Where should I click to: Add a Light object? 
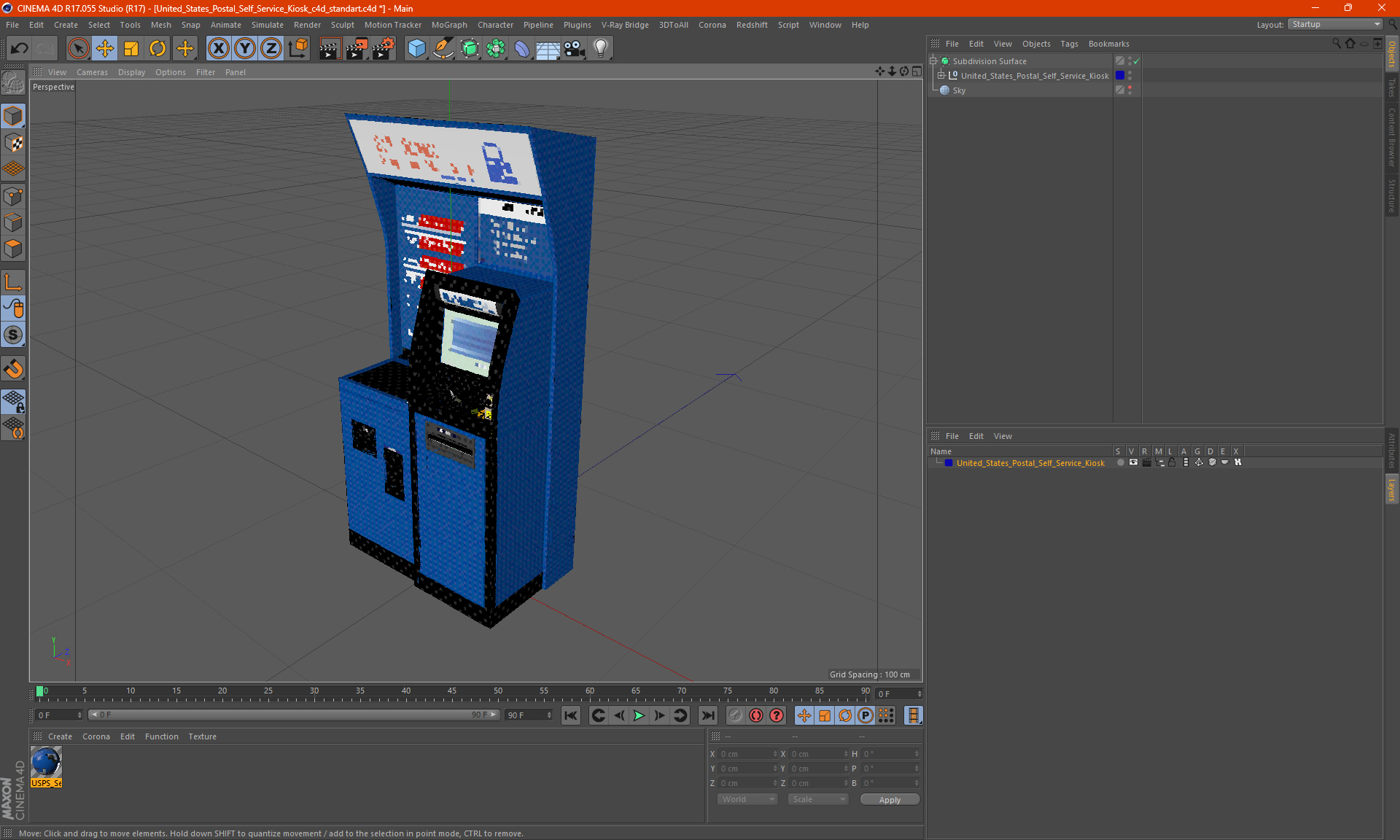[601, 49]
